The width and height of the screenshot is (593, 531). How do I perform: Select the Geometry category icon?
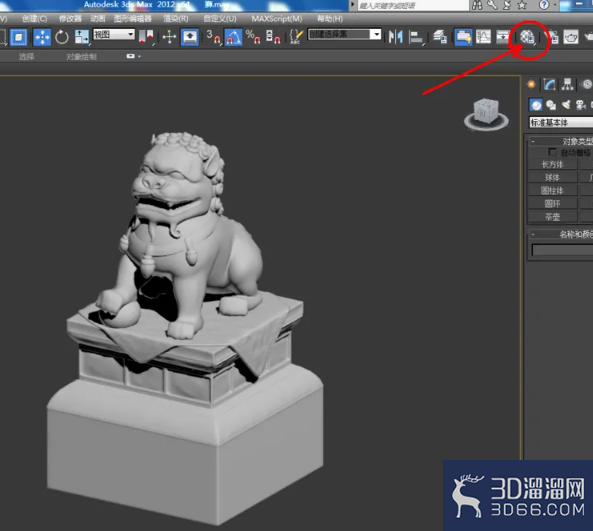click(x=536, y=105)
